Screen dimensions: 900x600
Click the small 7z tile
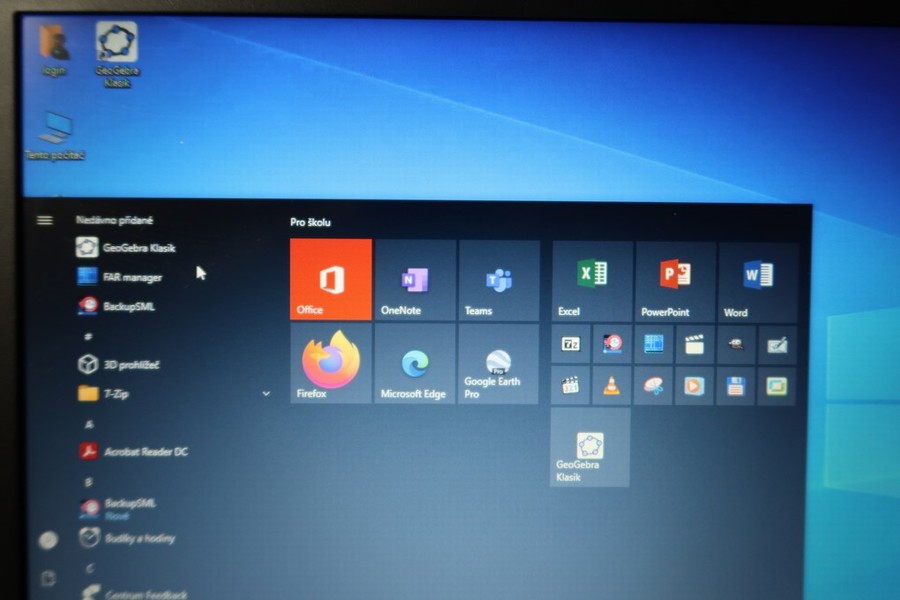coord(571,344)
